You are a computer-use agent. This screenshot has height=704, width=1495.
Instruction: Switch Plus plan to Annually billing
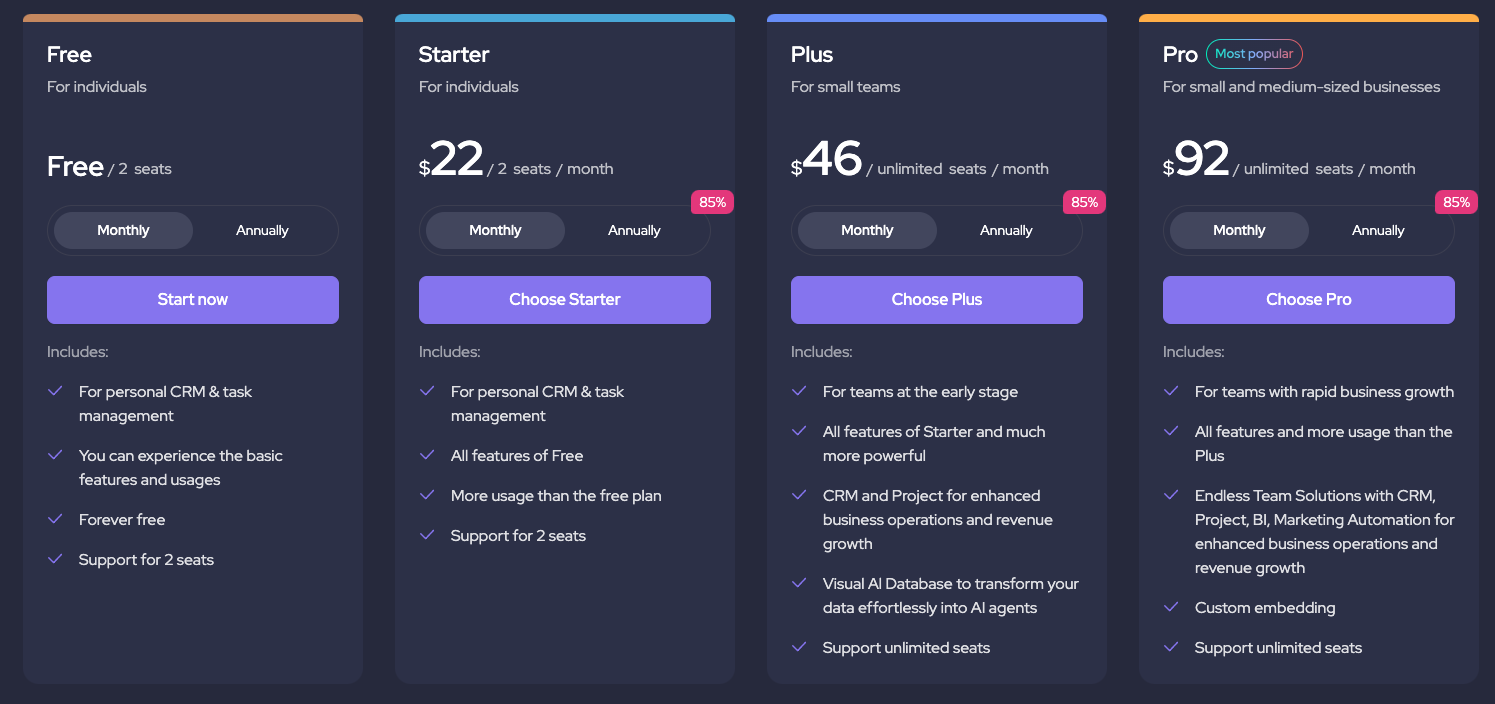(x=1006, y=231)
